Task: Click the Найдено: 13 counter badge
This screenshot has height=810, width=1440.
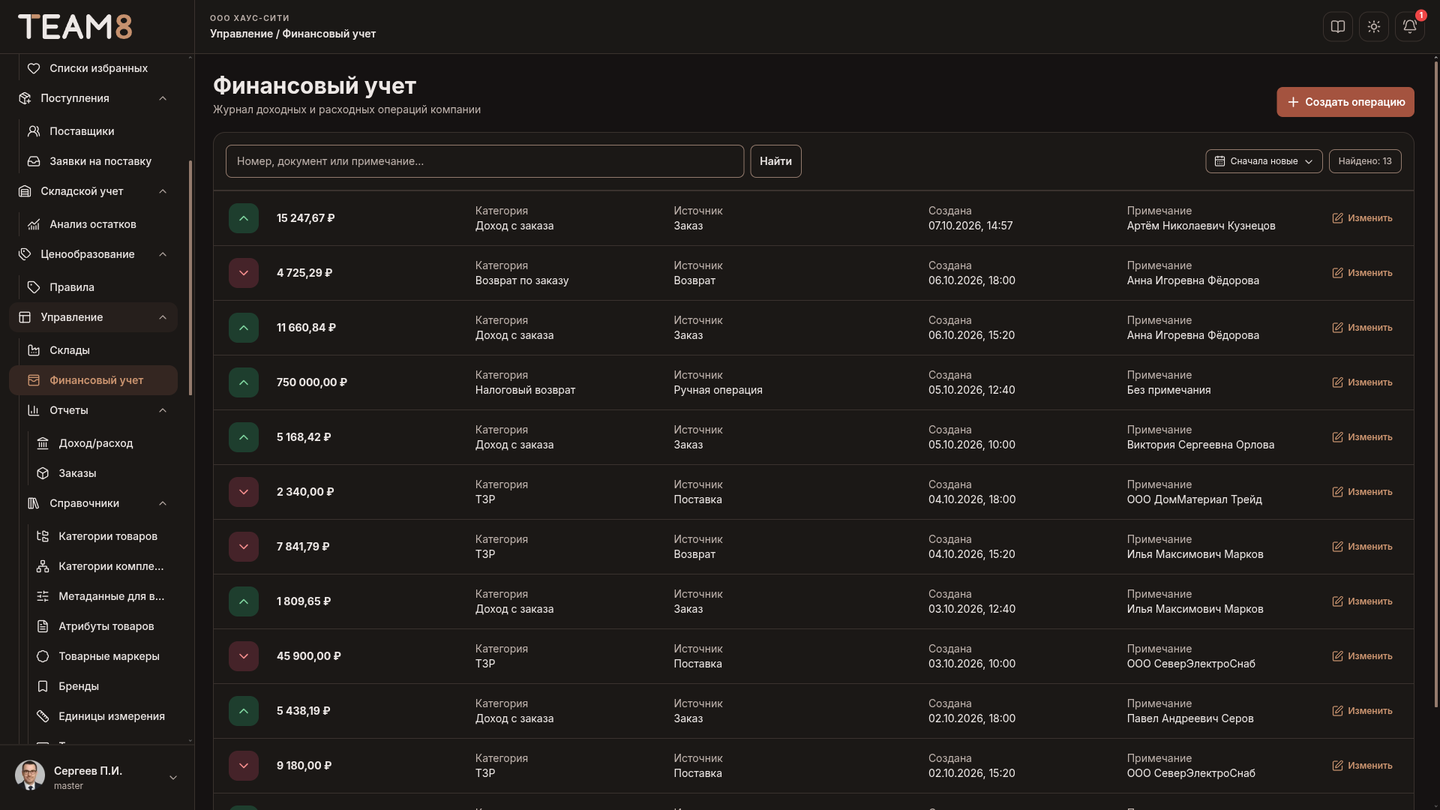Action: coord(1365,161)
